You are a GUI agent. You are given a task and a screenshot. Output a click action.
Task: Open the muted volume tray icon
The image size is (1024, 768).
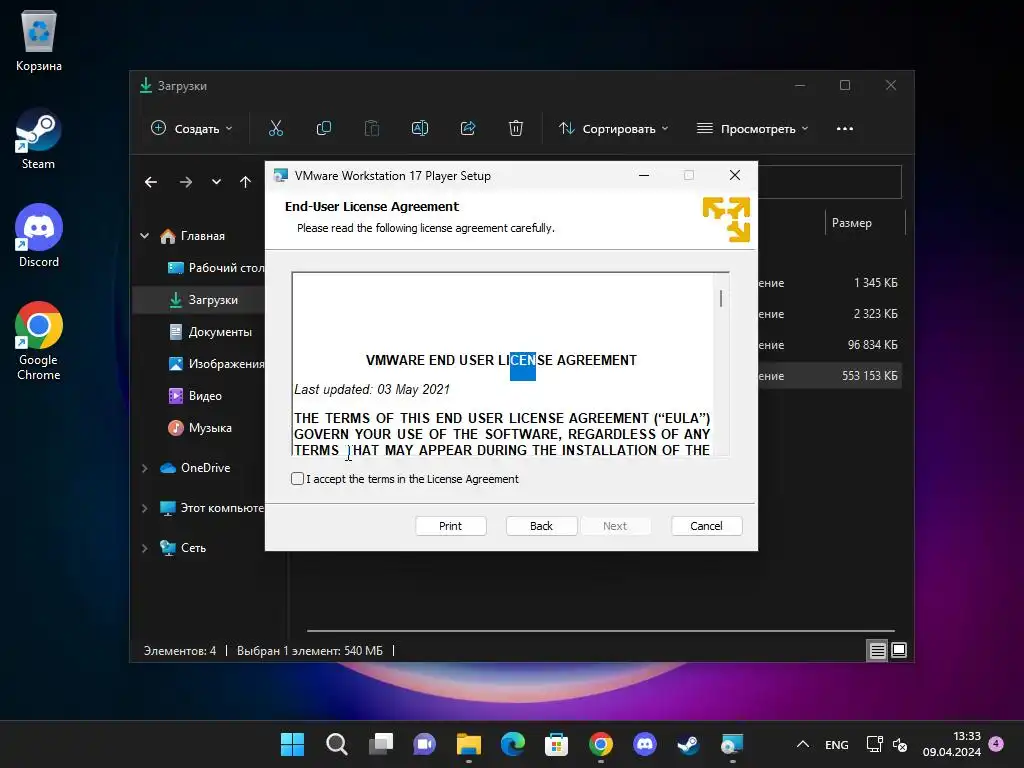900,744
